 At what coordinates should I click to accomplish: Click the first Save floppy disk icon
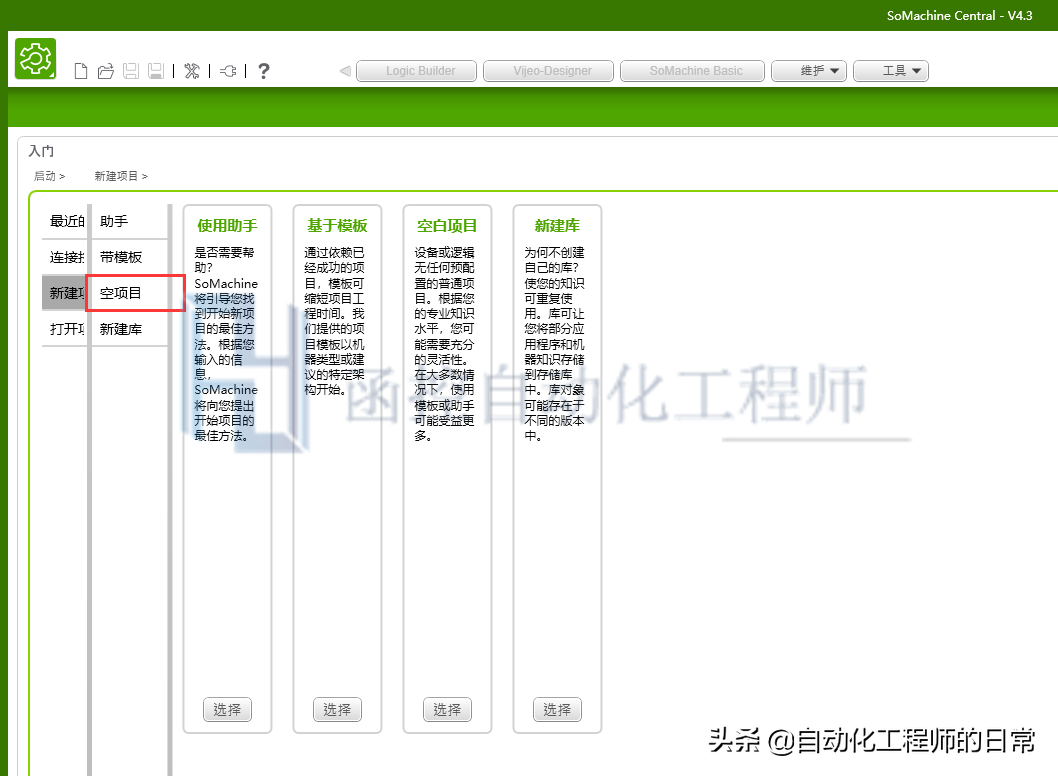click(x=131, y=71)
